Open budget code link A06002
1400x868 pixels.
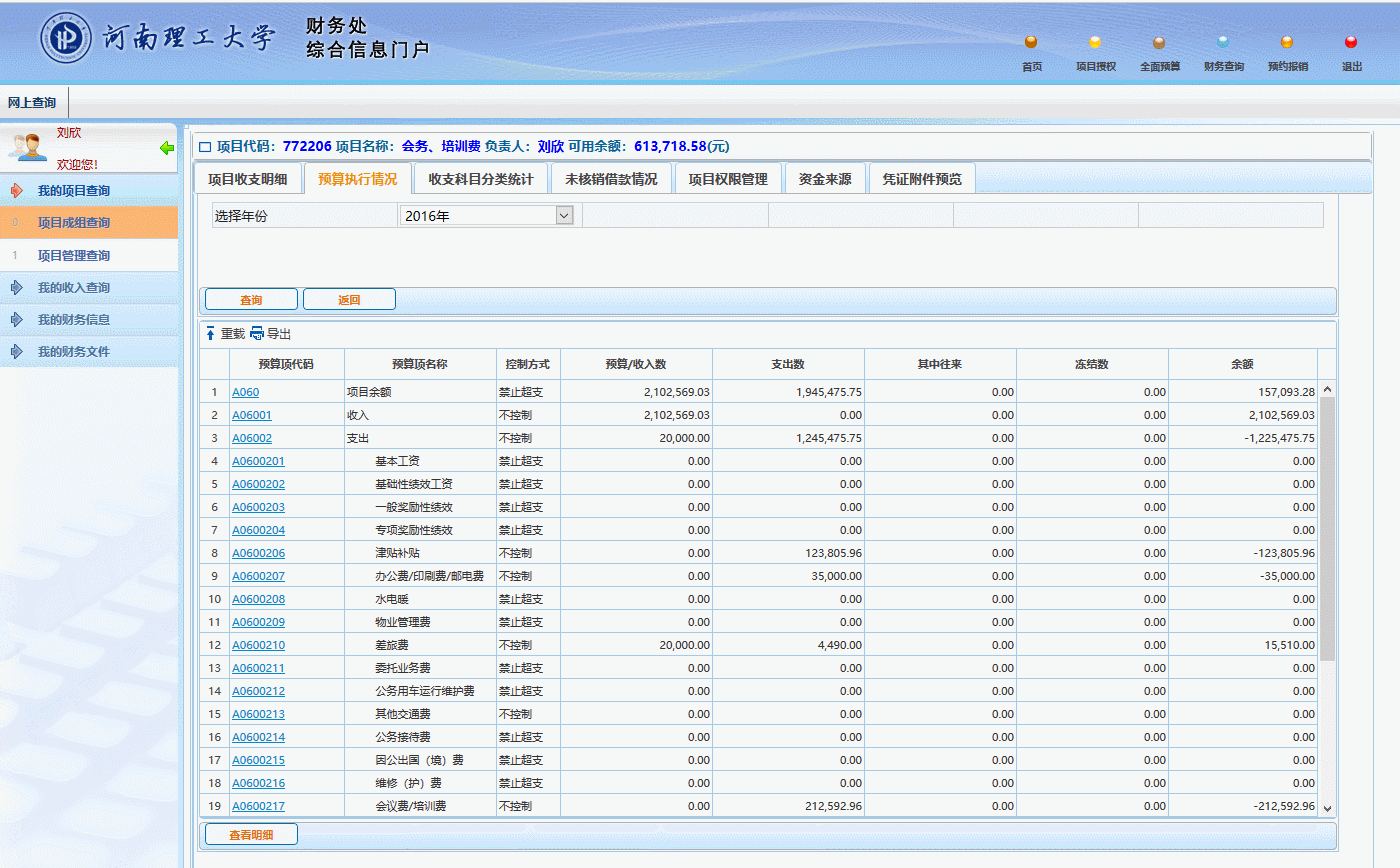coord(252,438)
